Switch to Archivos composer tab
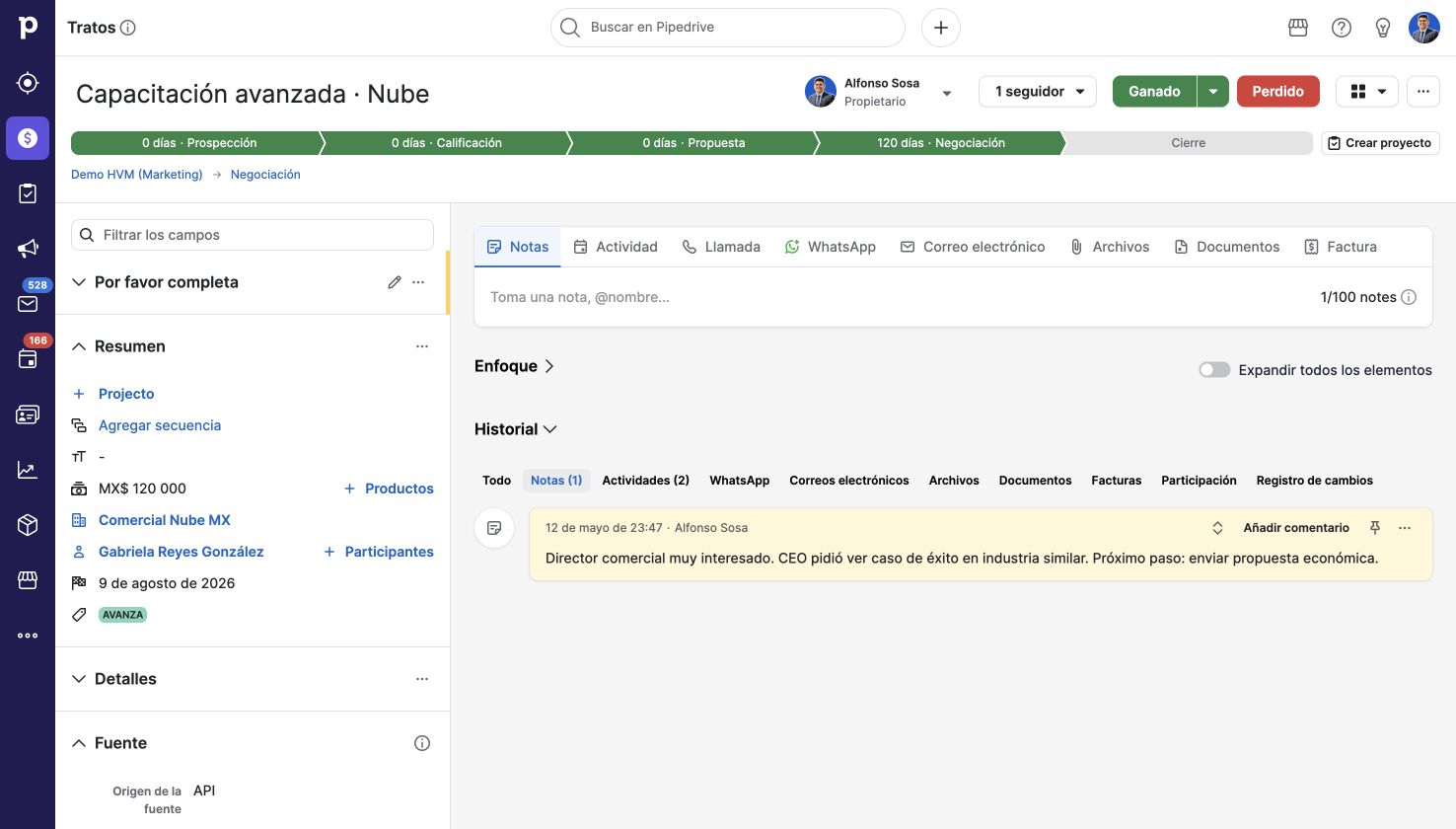 click(x=1110, y=247)
